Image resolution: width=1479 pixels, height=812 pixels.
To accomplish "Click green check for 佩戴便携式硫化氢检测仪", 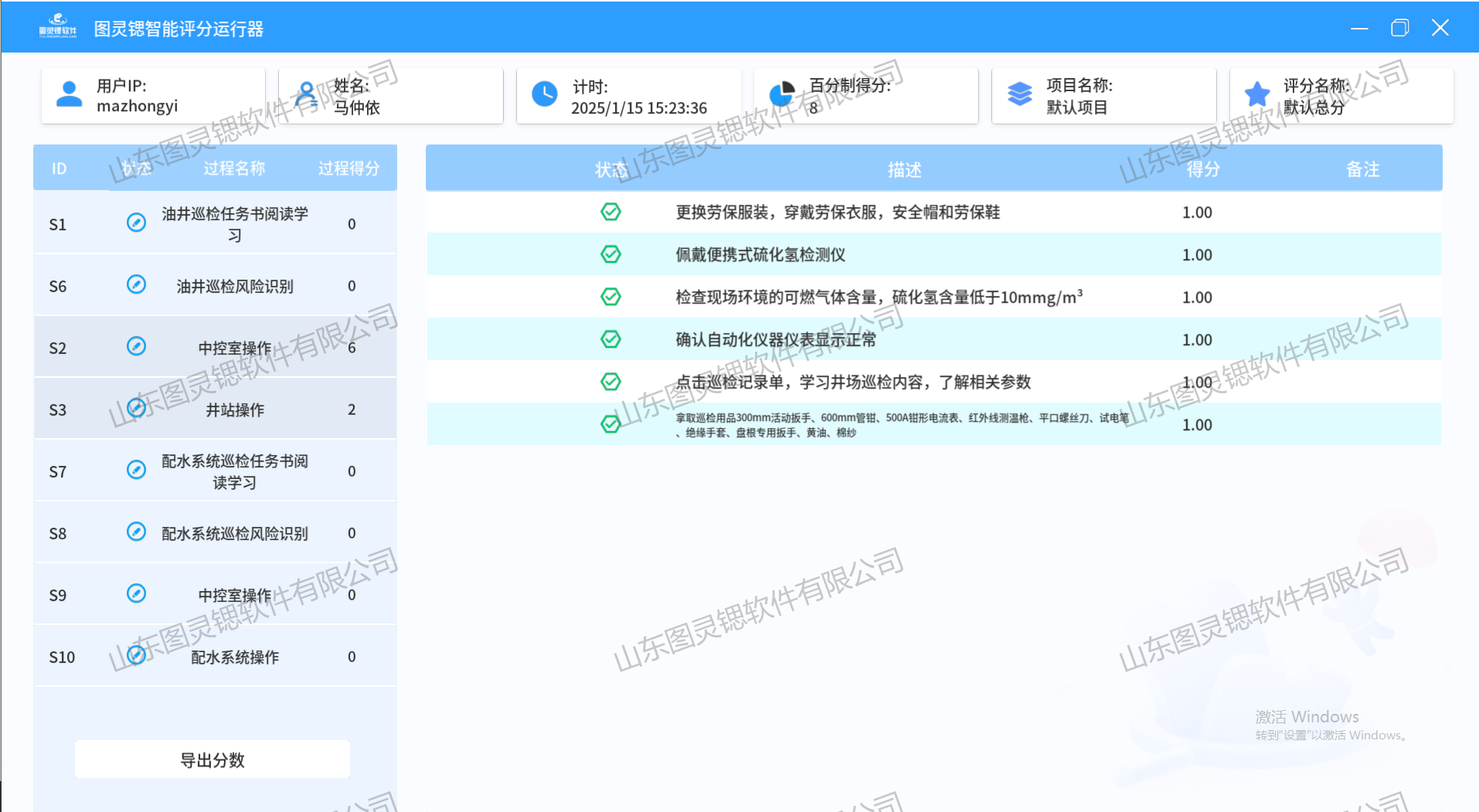I will pyautogui.click(x=610, y=254).
